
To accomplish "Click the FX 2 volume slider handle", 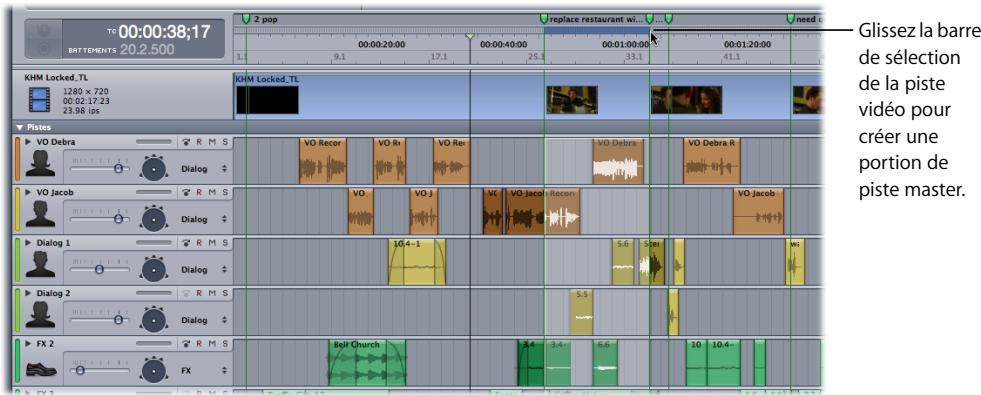I will pos(79,370).
